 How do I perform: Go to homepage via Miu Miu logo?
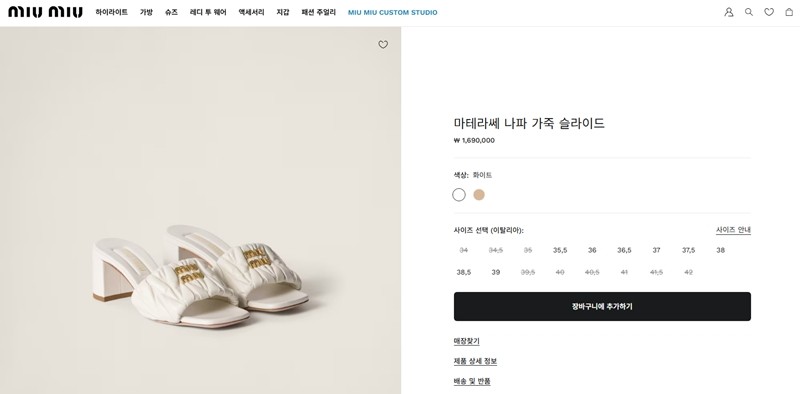(45, 12)
